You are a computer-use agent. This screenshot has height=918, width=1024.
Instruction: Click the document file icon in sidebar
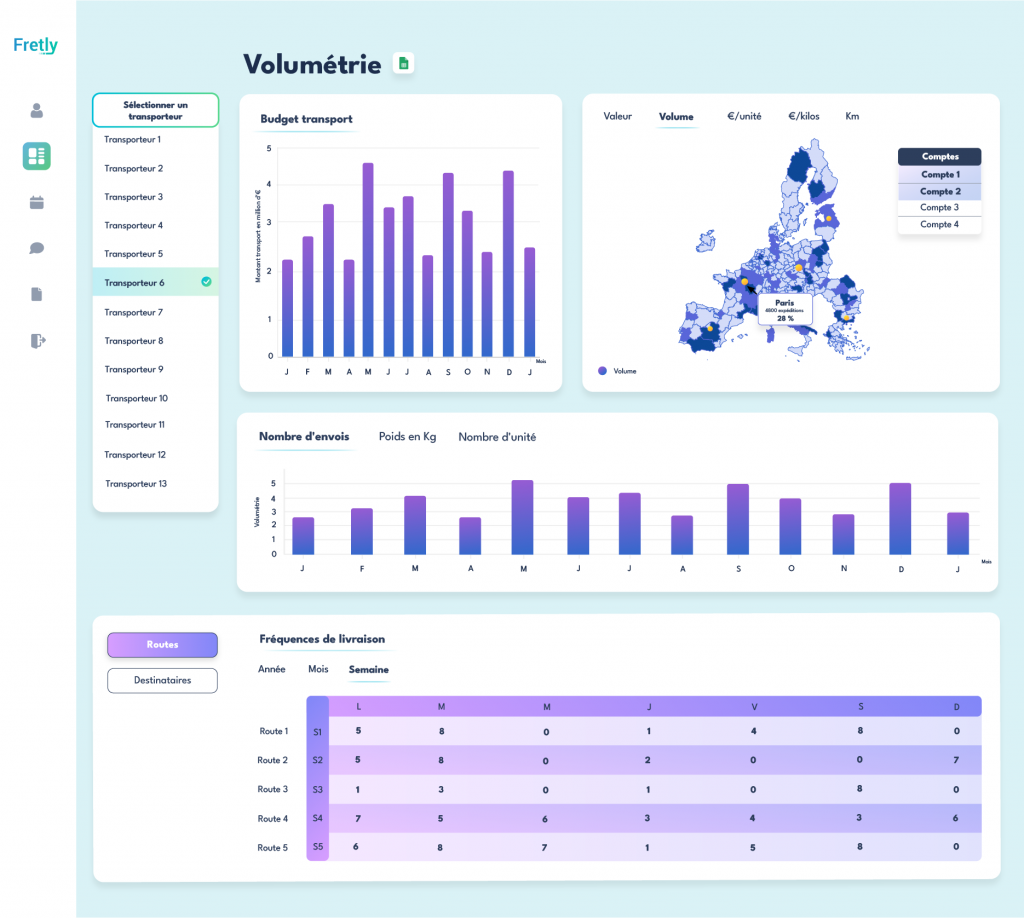pyautogui.click(x=37, y=294)
